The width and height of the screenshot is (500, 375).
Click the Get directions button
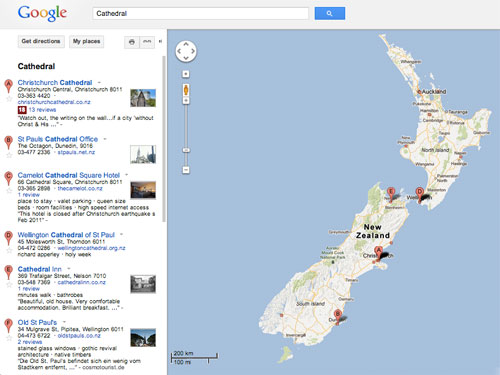pyautogui.click(x=41, y=42)
